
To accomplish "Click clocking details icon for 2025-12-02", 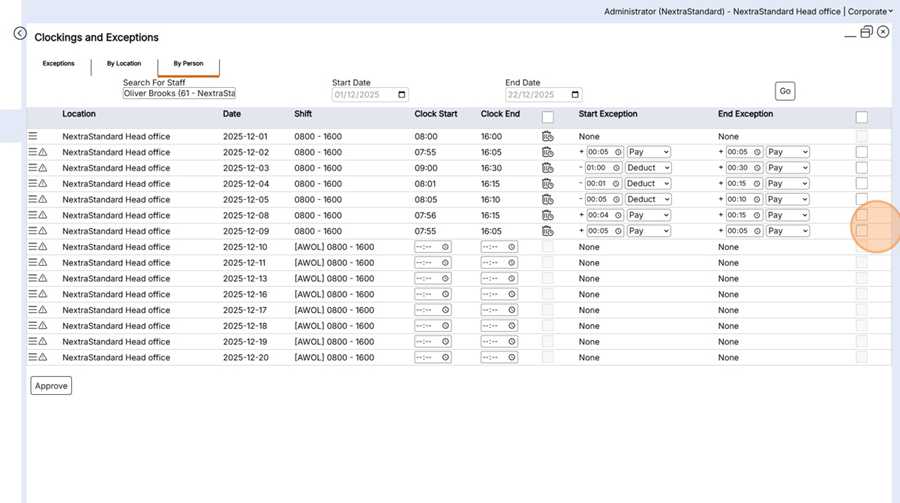I will (547, 152).
